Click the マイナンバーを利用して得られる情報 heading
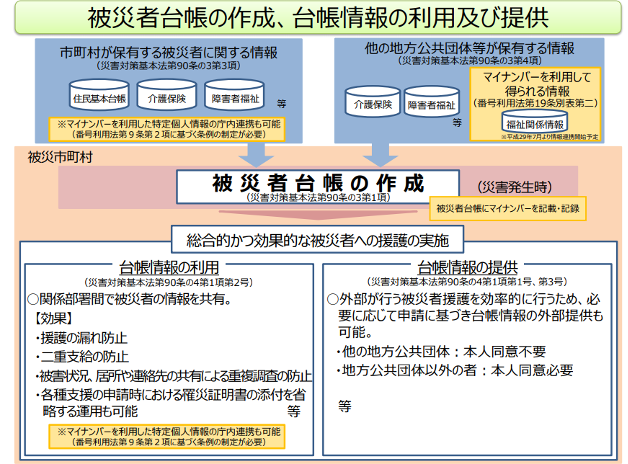 [x=537, y=84]
